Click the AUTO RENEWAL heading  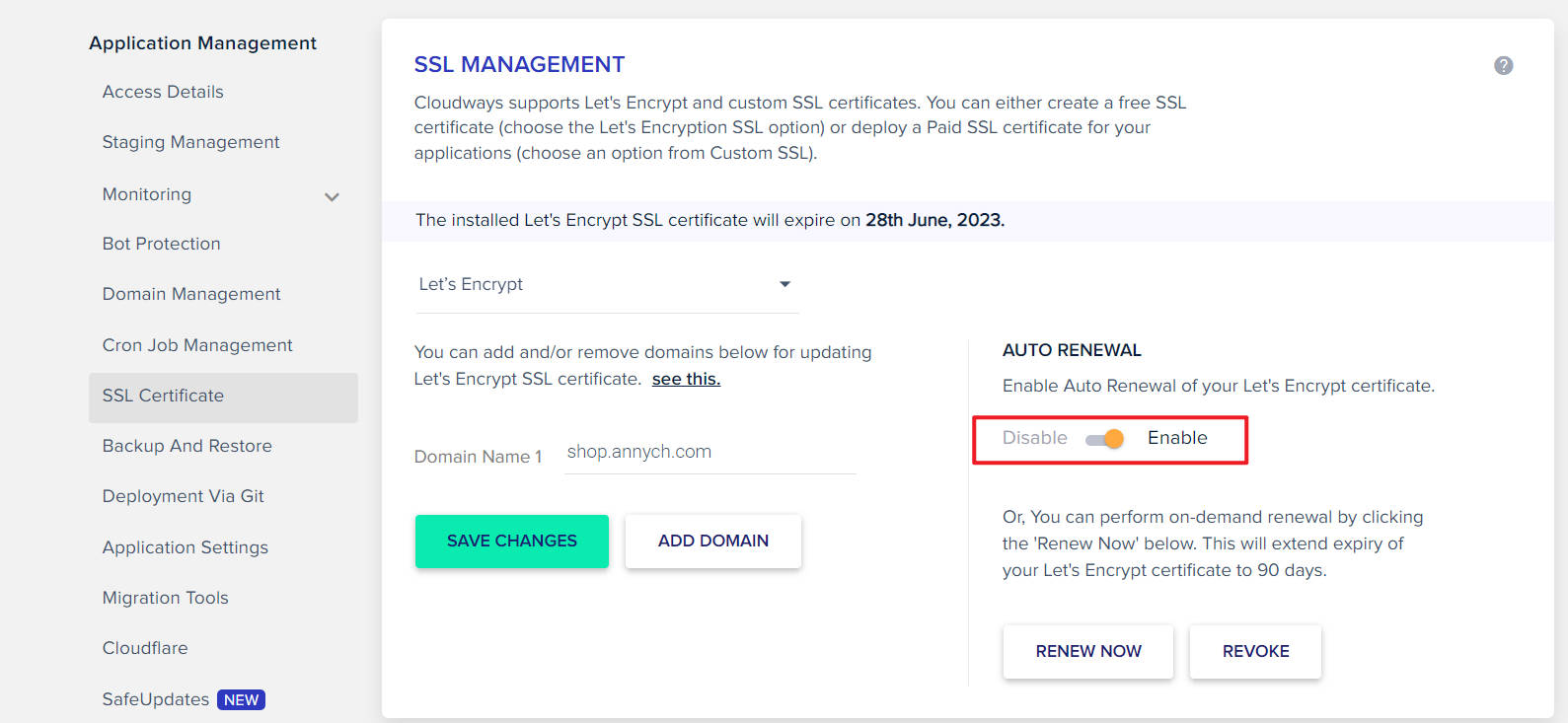pyautogui.click(x=1072, y=350)
